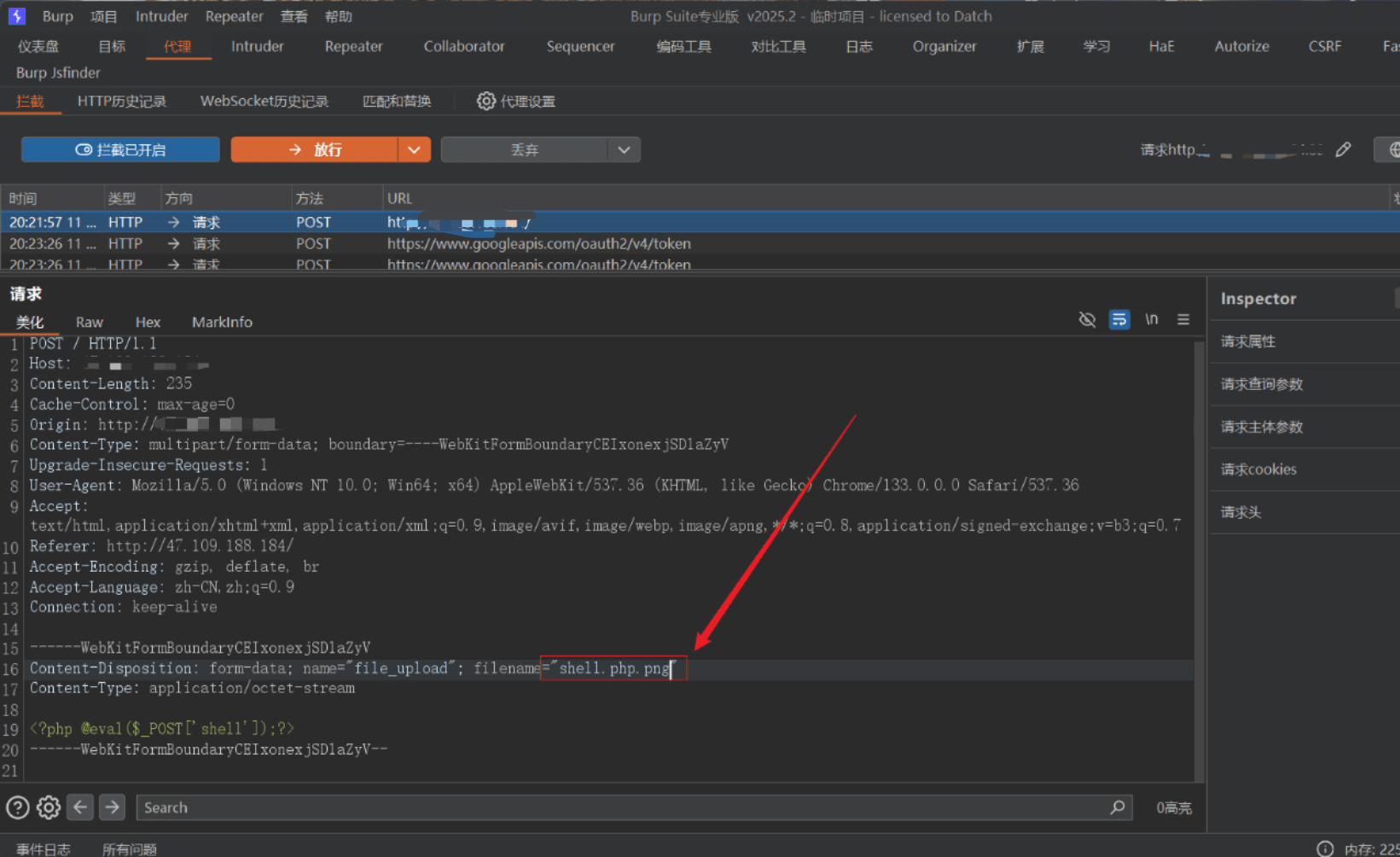The image size is (1400, 857).
Task: Open the request editor hamburger menu
Action: click(1183, 319)
